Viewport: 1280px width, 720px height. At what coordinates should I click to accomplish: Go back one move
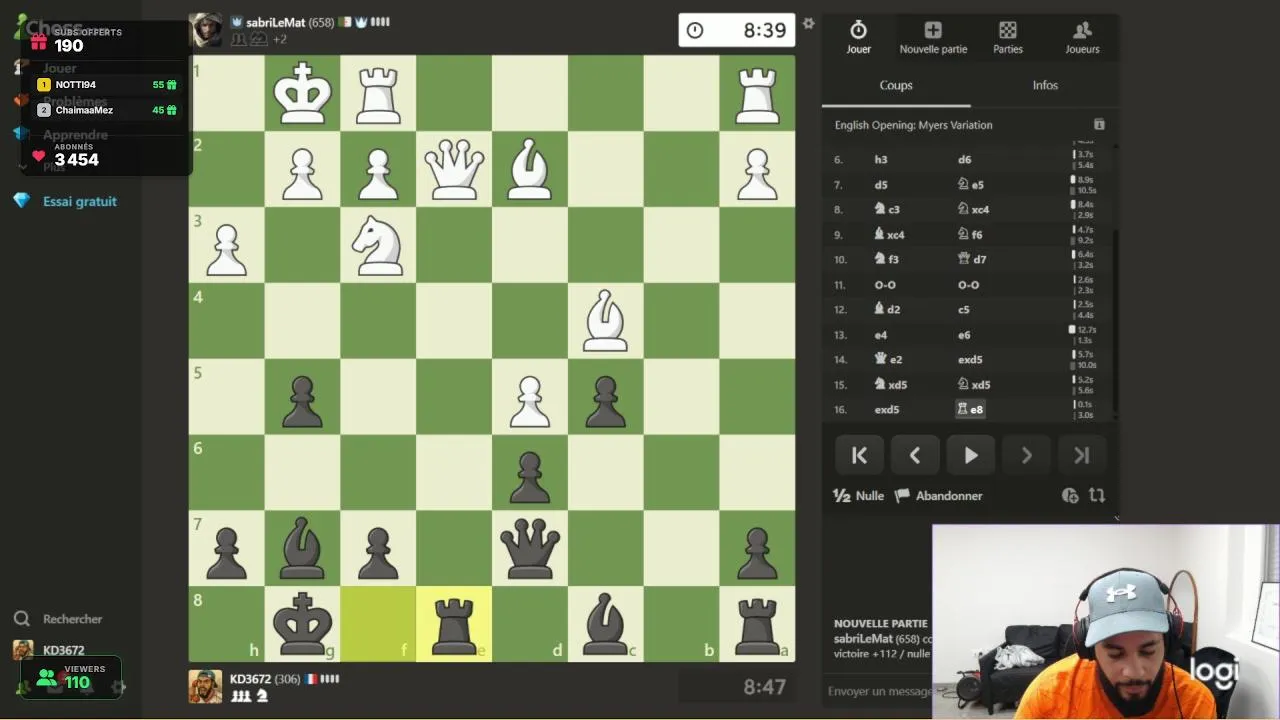coord(915,455)
